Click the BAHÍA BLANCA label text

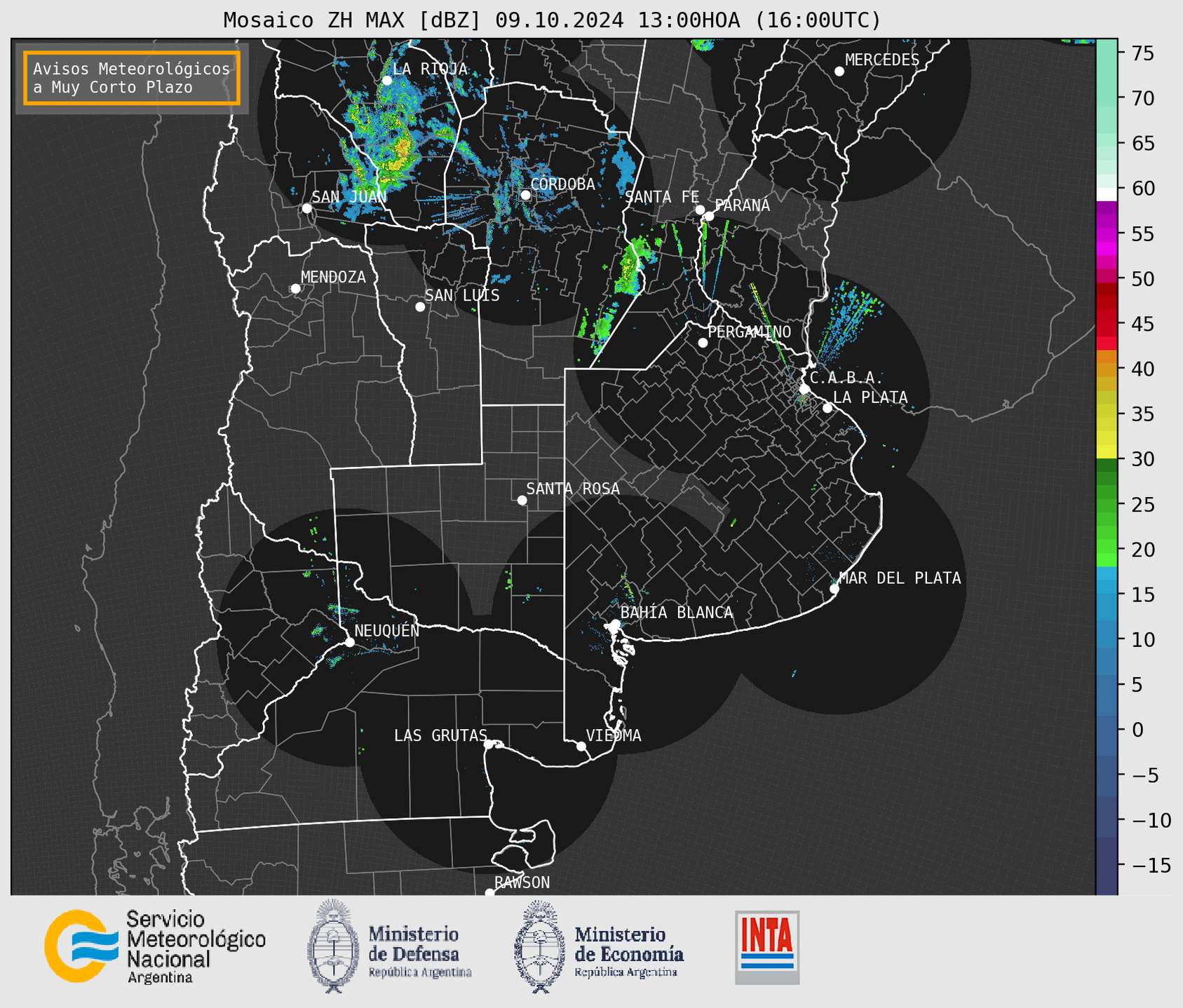pyautogui.click(x=677, y=613)
